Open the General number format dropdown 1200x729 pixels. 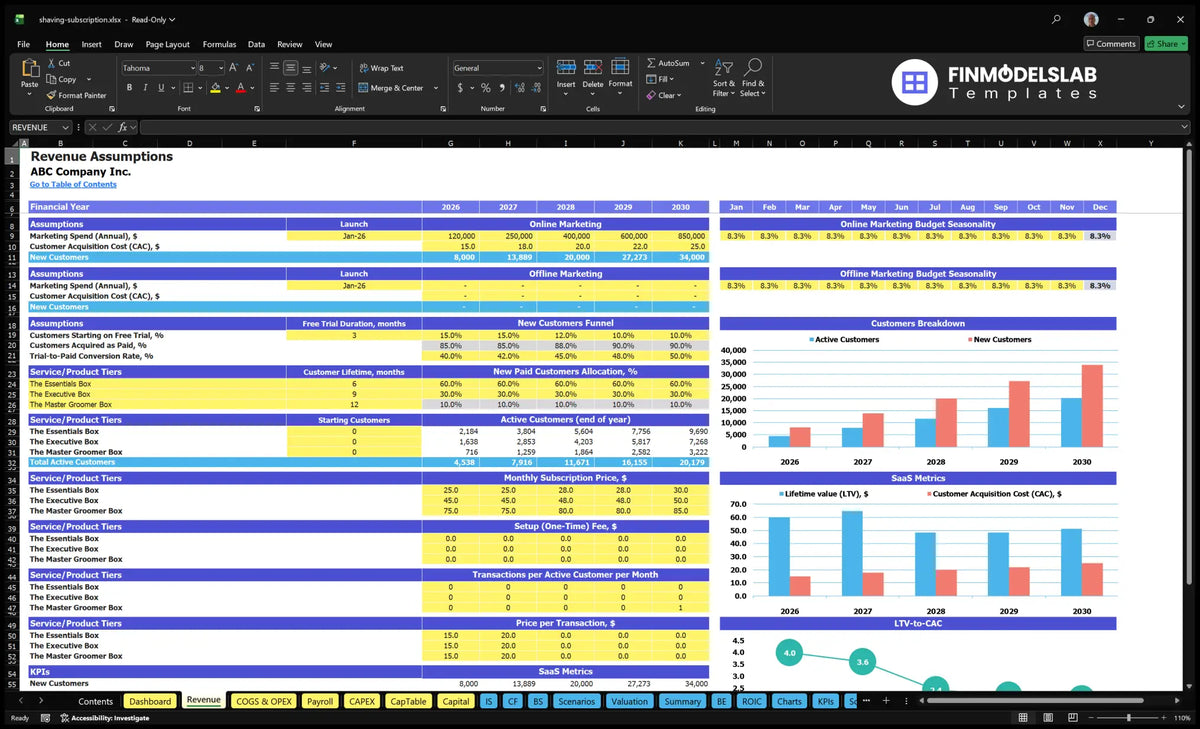(x=539, y=68)
